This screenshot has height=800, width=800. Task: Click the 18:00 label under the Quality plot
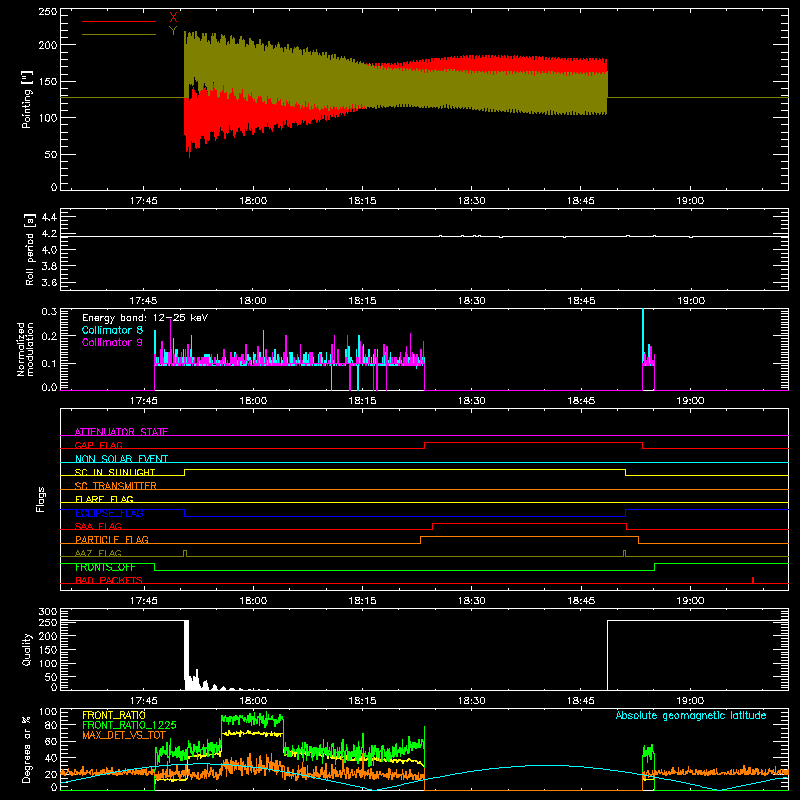(x=253, y=701)
